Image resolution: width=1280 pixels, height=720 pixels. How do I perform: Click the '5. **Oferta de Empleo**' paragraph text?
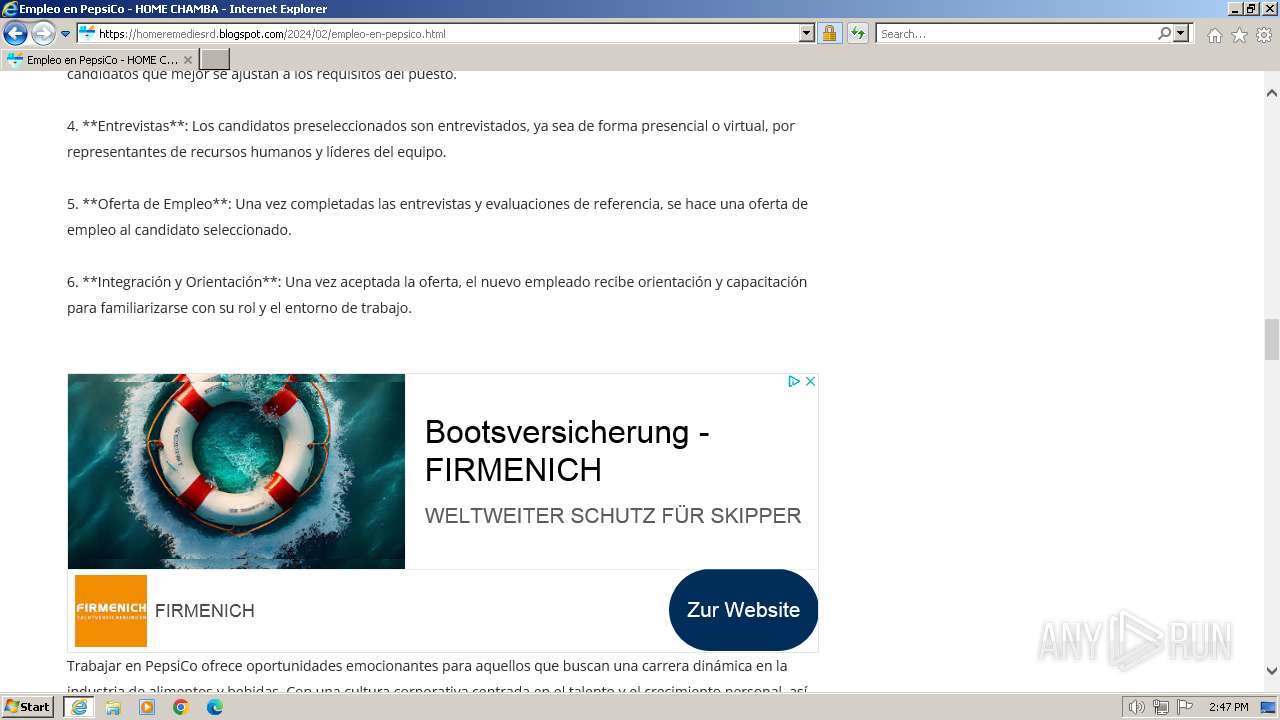(x=437, y=217)
